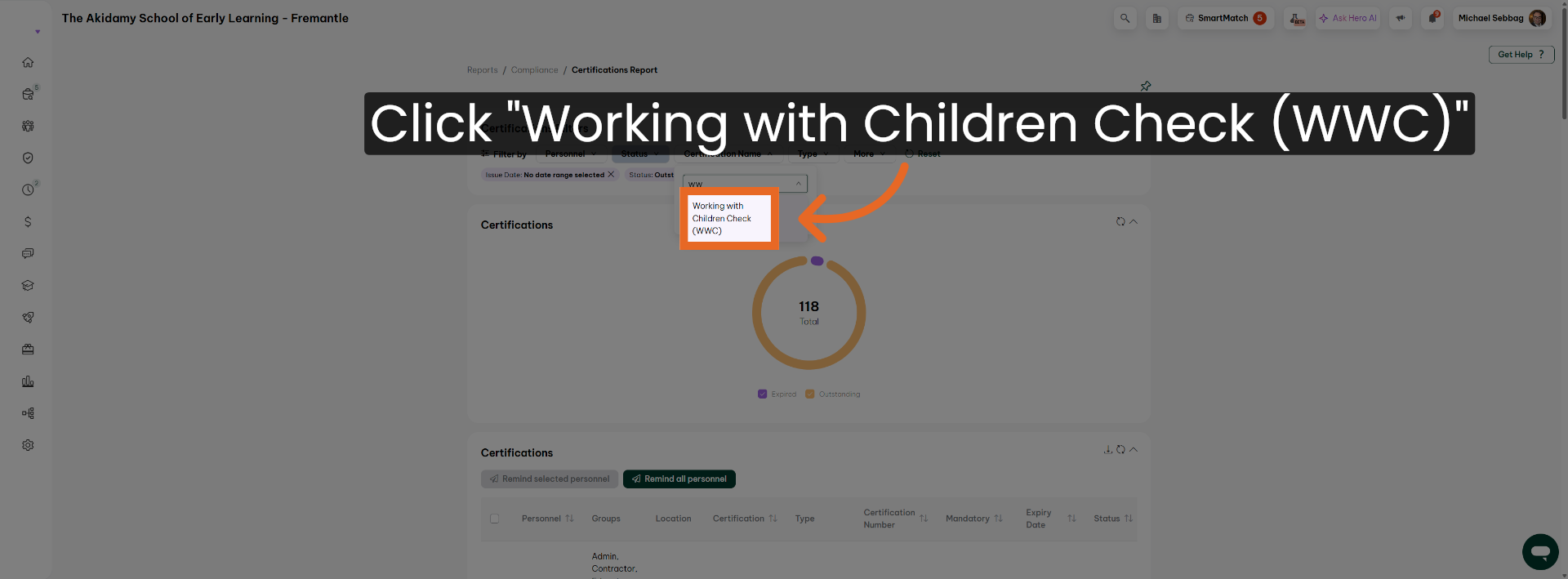The image size is (1568, 579).
Task: Click the pin icon above the filters
Action: pyautogui.click(x=1146, y=86)
